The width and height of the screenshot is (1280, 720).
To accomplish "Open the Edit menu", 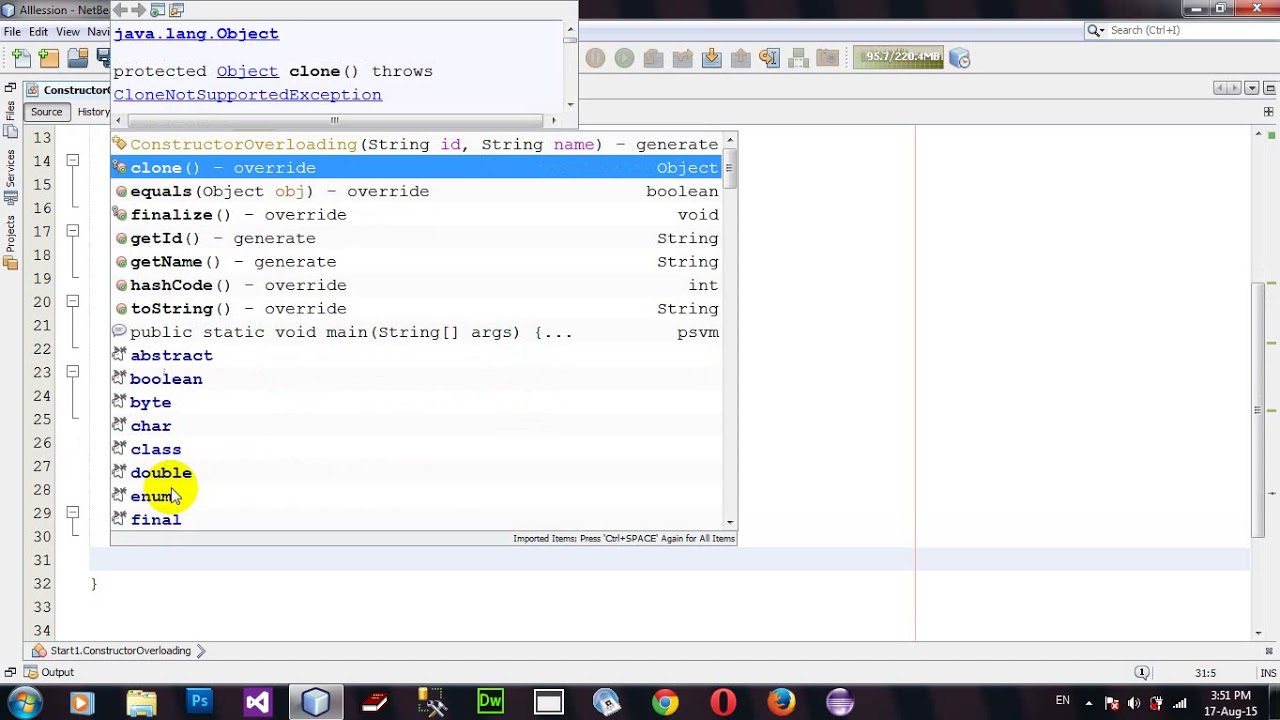I will point(38,32).
